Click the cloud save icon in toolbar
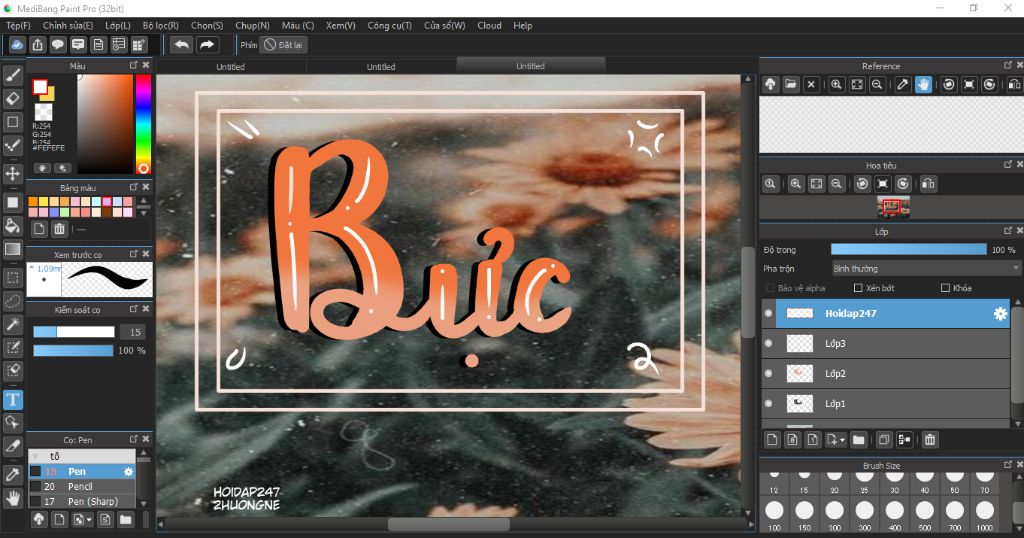Image resolution: width=1024 pixels, height=538 pixels. tap(17, 44)
